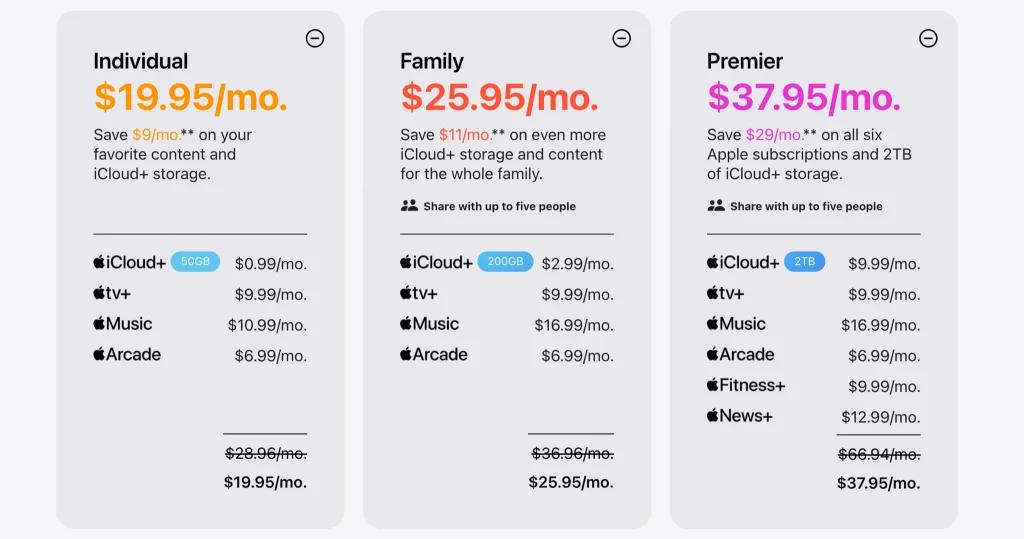Image resolution: width=1024 pixels, height=539 pixels.
Task: Click the Apple Arcade logo in Individual plan
Action: coord(127,354)
